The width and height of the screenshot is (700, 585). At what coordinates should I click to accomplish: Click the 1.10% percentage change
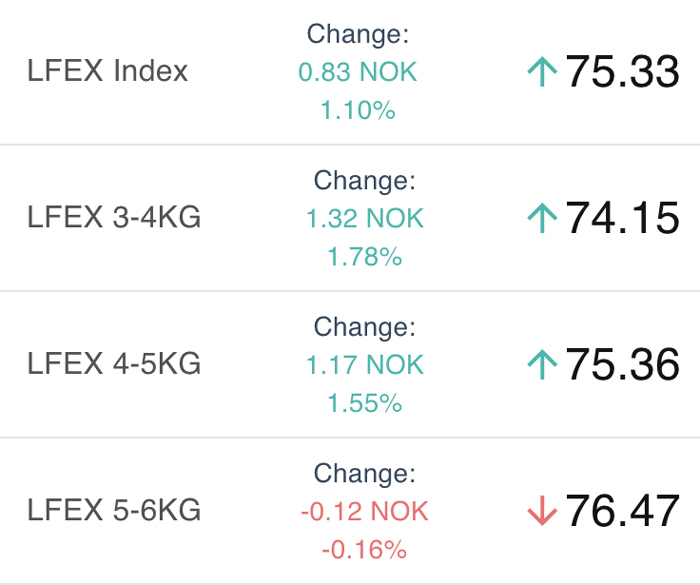(x=358, y=110)
